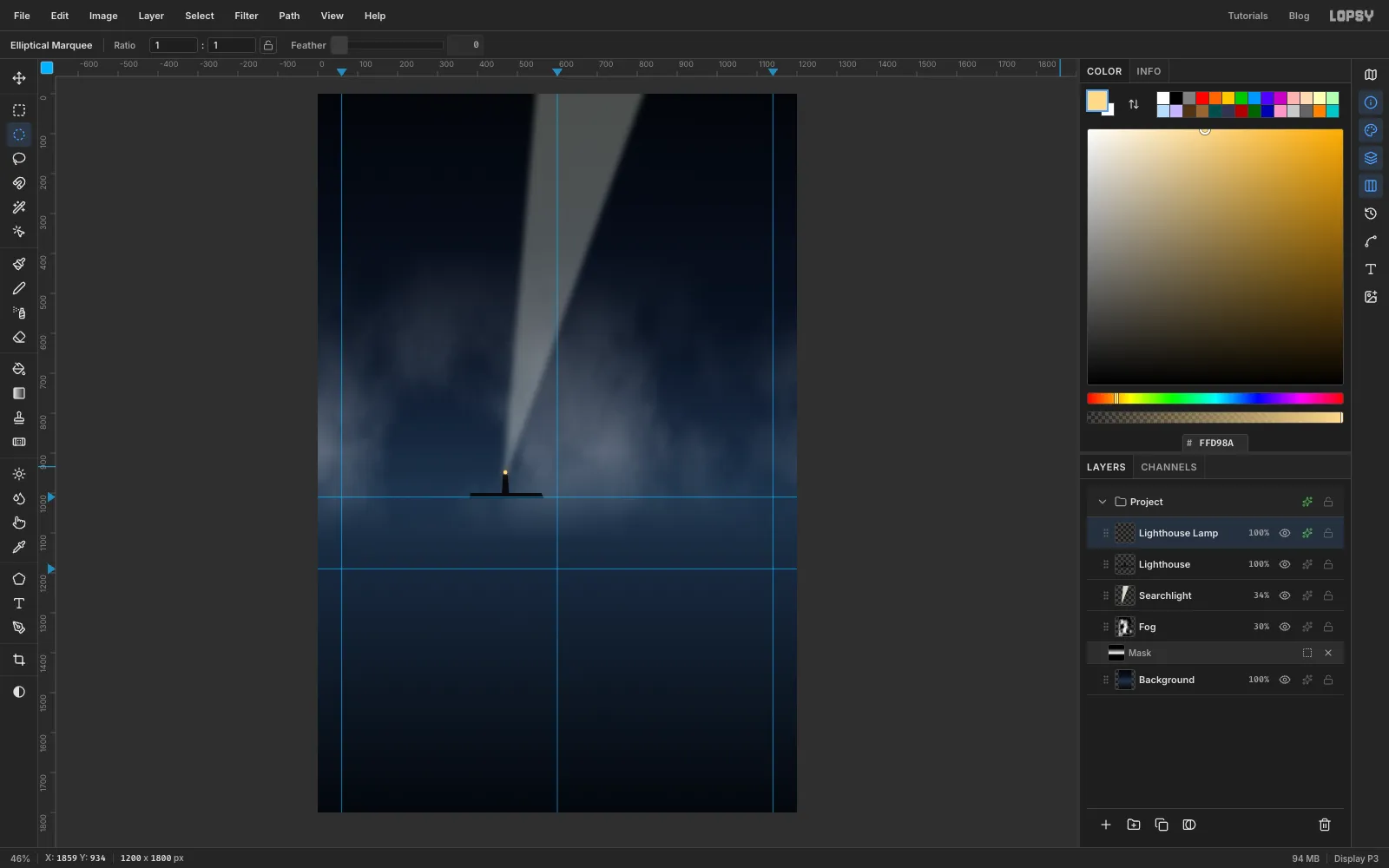Hide the Lighthouse layer
The height and width of the screenshot is (868, 1389).
[1285, 564]
